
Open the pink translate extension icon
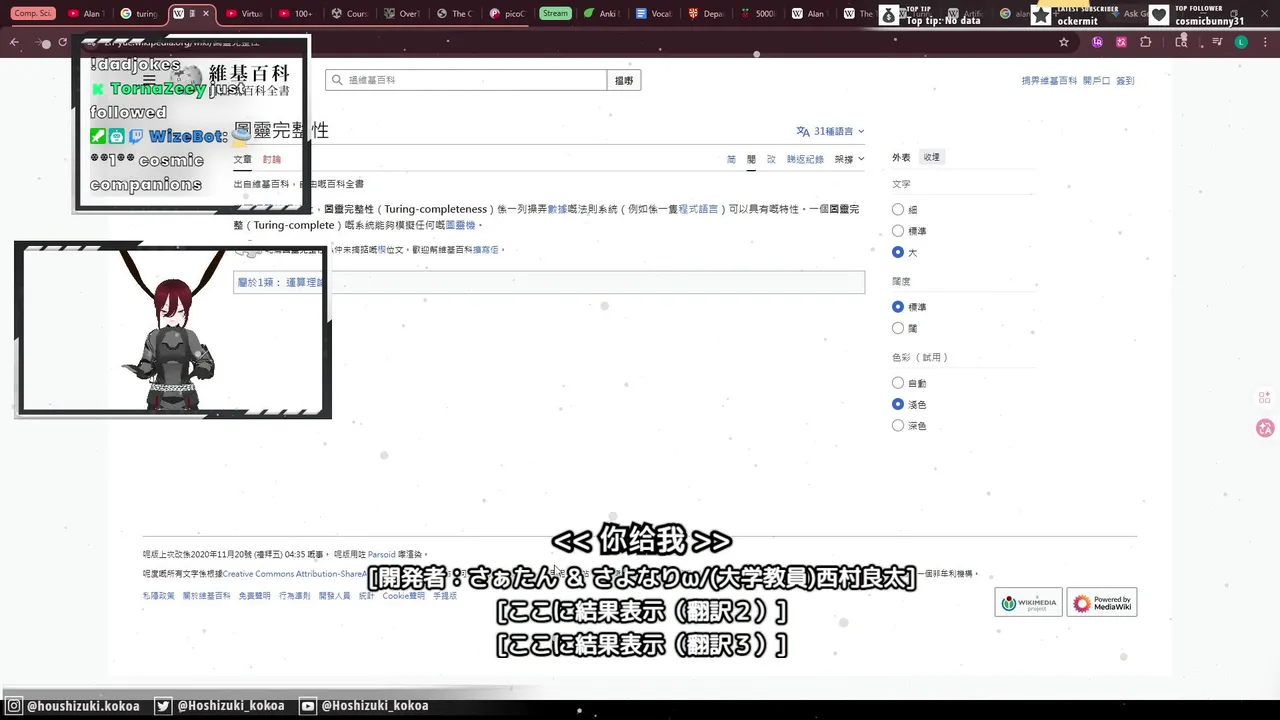point(1121,42)
